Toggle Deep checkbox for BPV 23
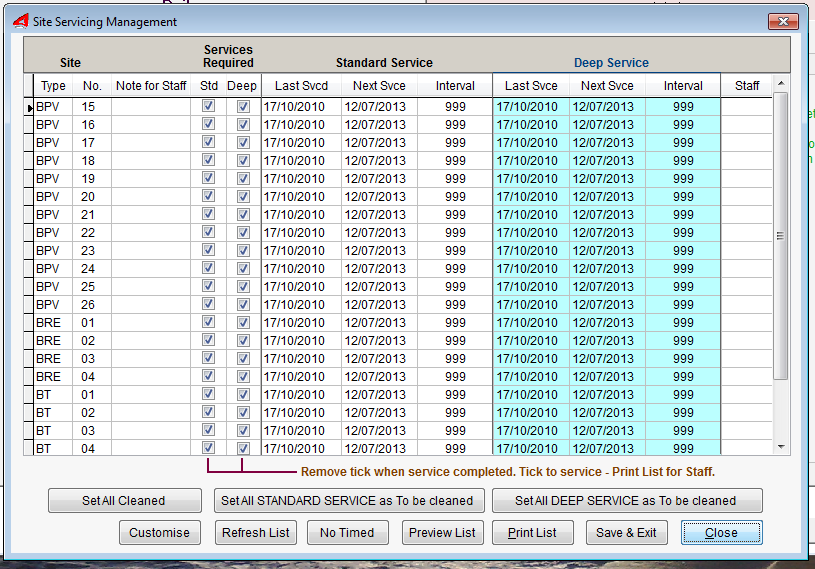The width and height of the screenshot is (815, 569). [243, 250]
